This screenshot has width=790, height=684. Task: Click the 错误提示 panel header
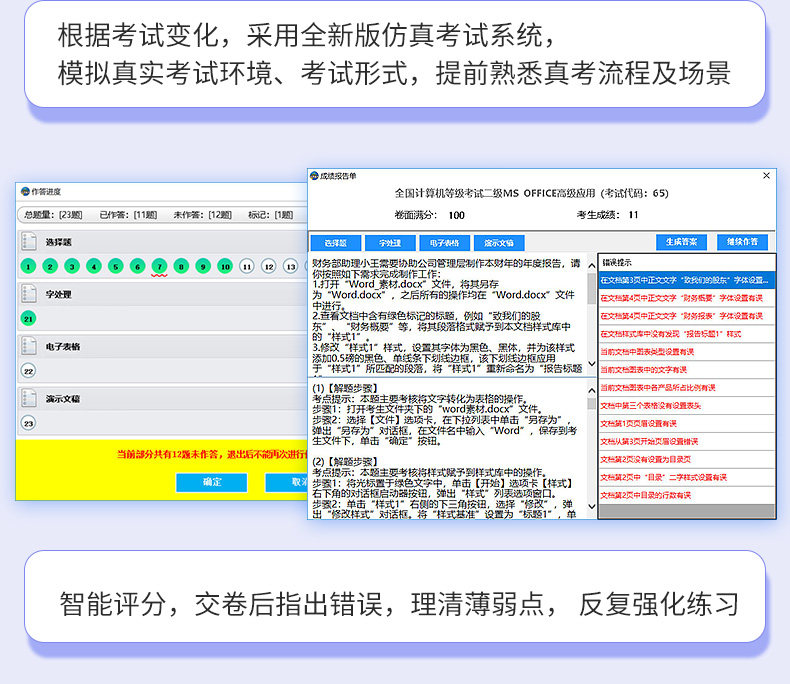pyautogui.click(x=686, y=262)
